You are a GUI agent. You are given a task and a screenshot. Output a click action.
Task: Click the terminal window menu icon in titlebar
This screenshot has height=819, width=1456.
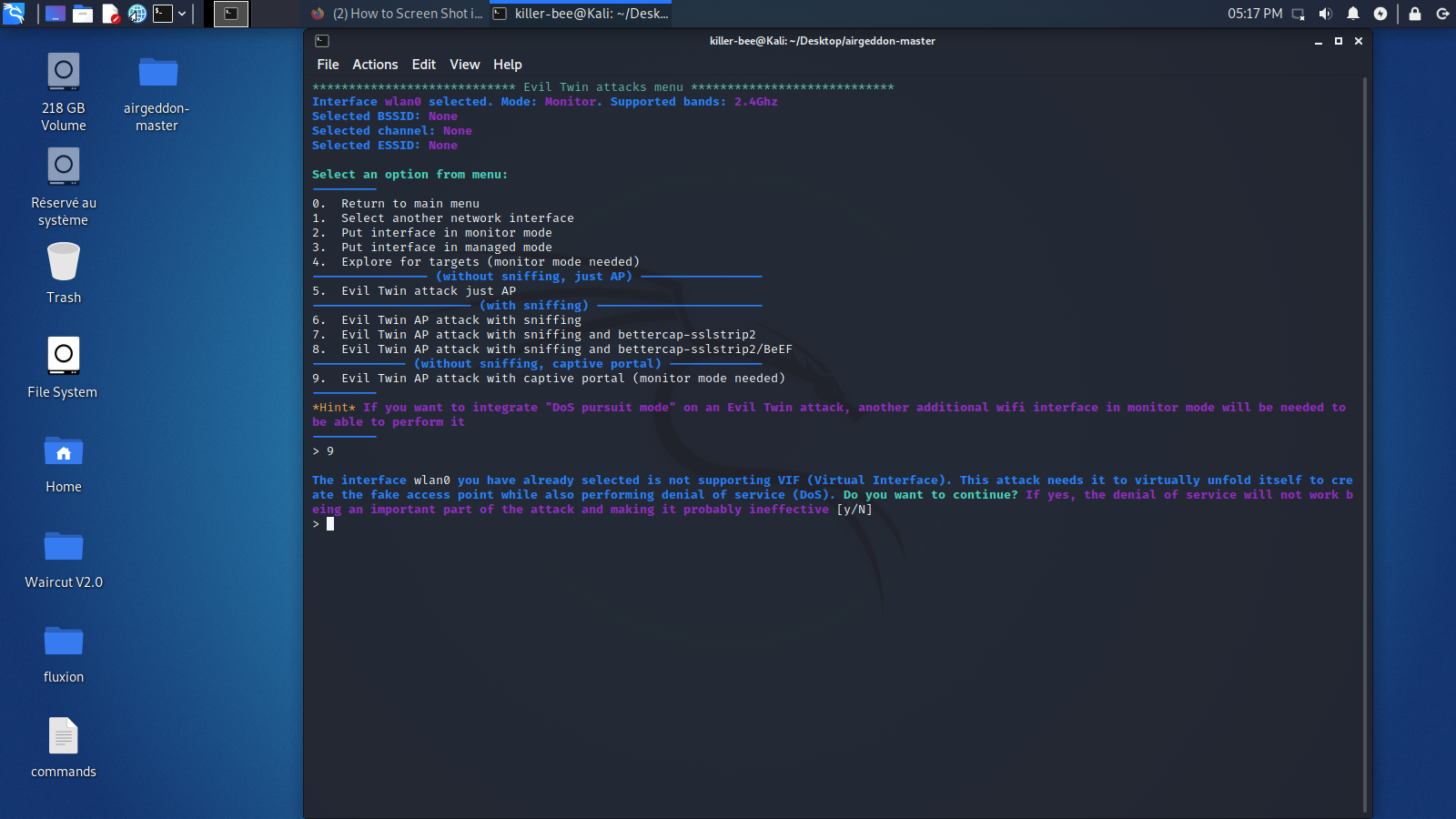pyautogui.click(x=322, y=41)
